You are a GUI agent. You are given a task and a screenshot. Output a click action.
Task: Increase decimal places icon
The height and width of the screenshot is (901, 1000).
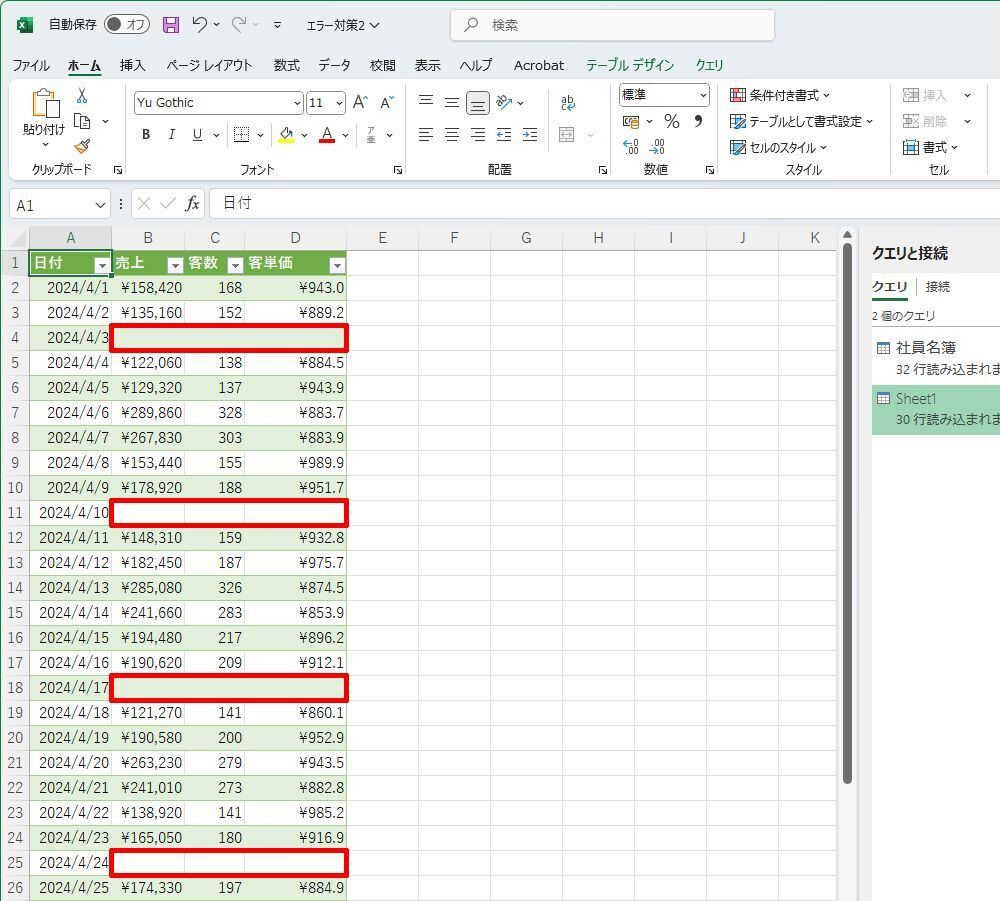[631, 147]
